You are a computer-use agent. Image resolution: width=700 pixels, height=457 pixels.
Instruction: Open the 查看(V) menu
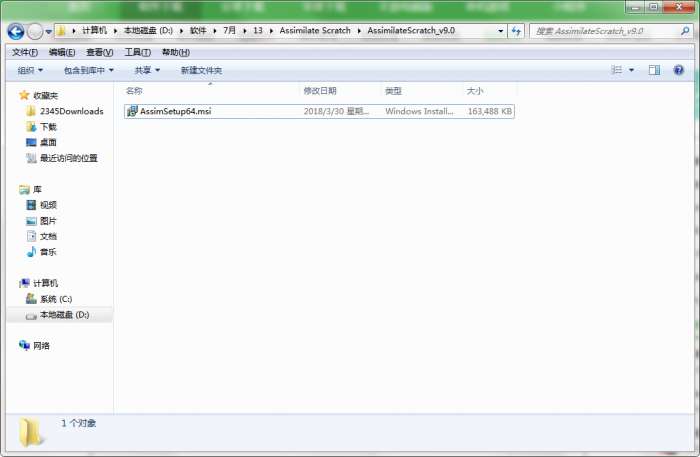(99, 52)
